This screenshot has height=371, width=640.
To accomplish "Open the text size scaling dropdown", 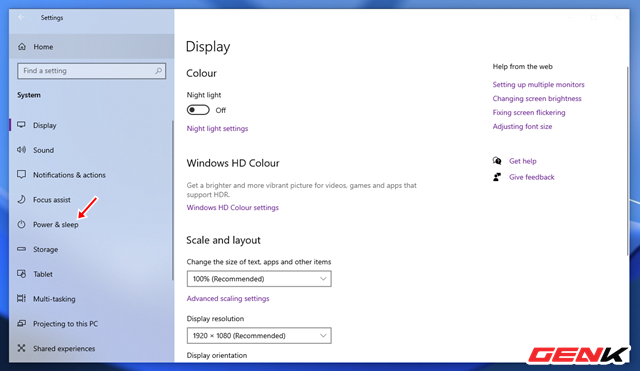I will [x=259, y=279].
